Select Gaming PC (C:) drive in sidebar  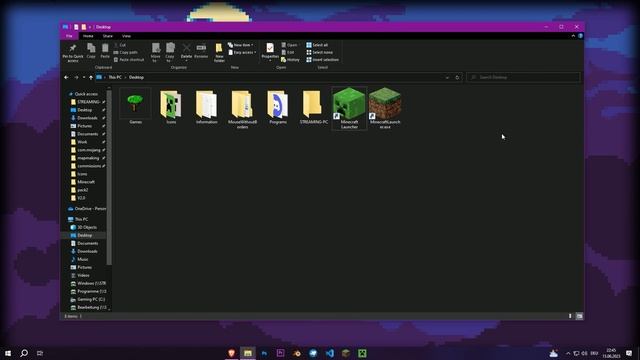pyautogui.click(x=88, y=299)
